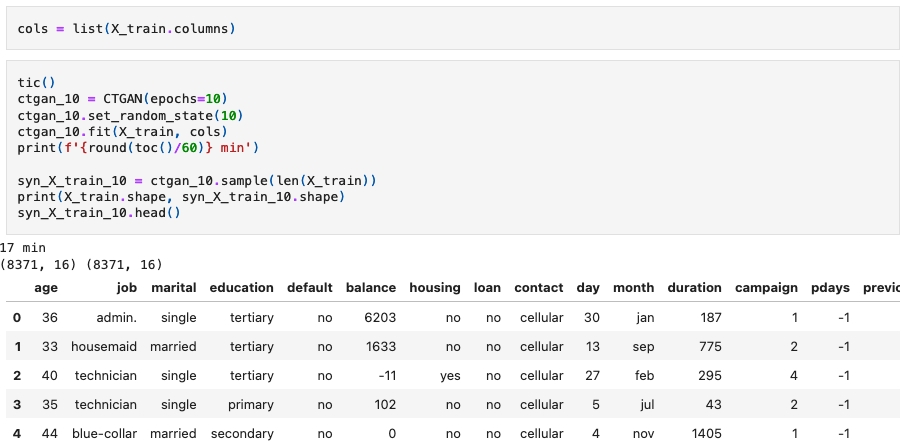903x444 pixels.
Task: Click the '17 min' output text
Action: [x=23, y=247]
